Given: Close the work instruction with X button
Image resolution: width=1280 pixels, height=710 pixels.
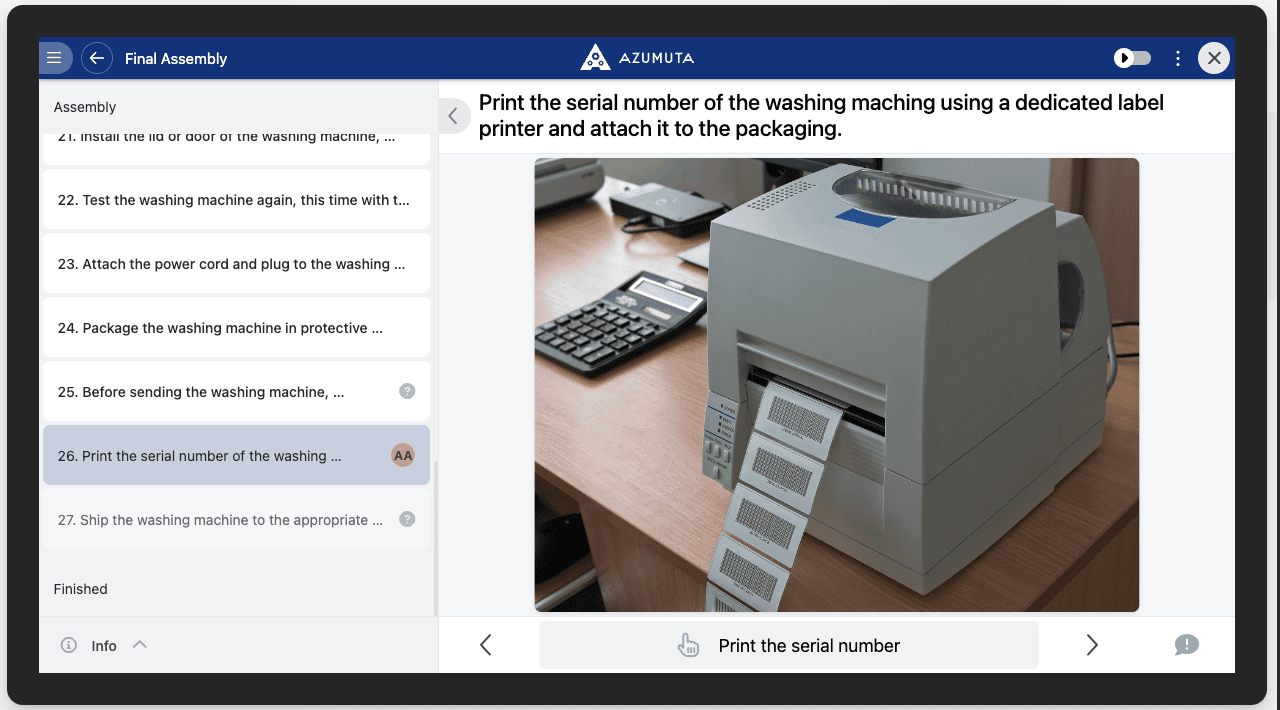Looking at the screenshot, I should pyautogui.click(x=1214, y=58).
